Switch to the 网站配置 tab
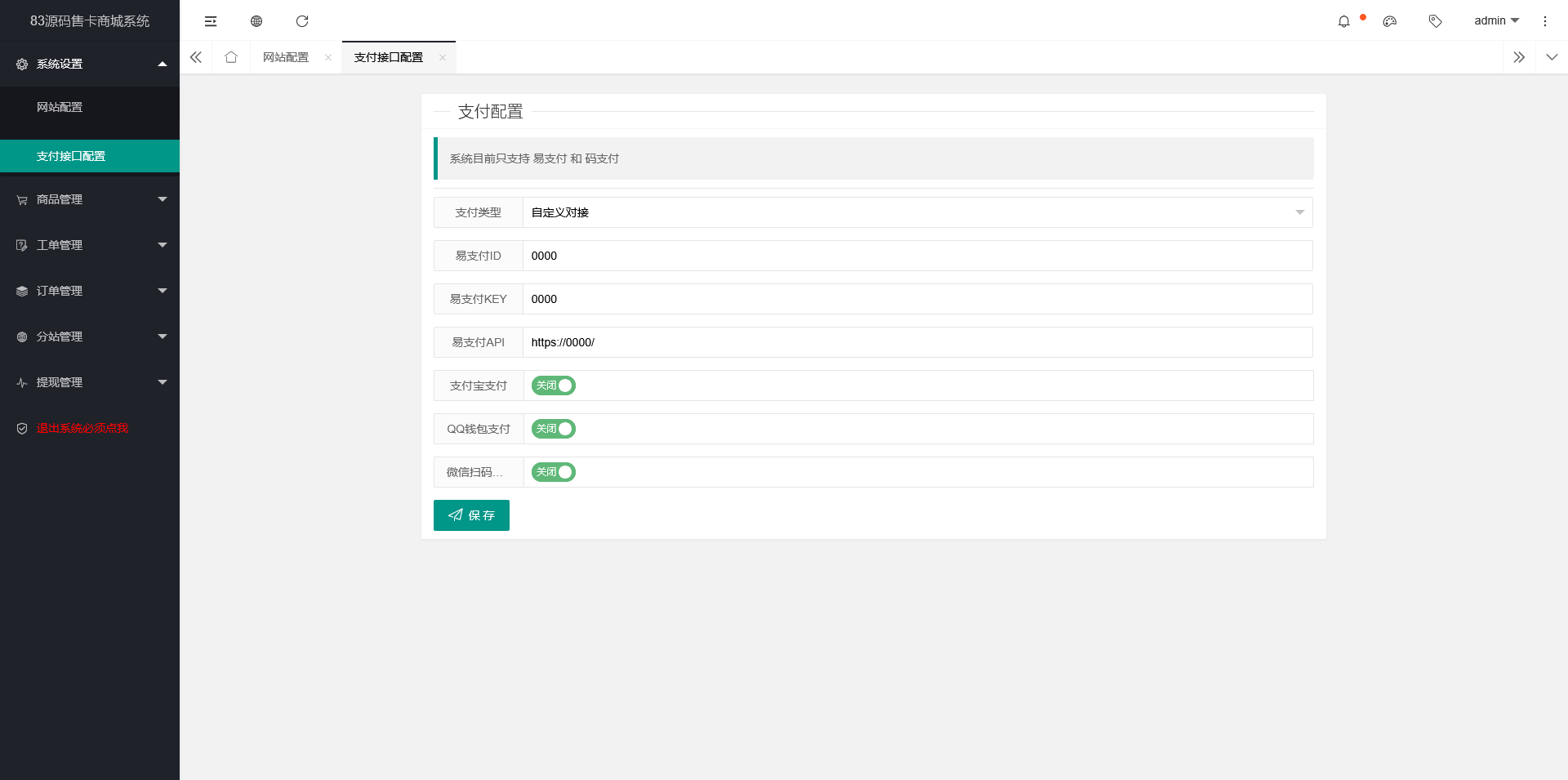The height and width of the screenshot is (780, 1568). [286, 57]
